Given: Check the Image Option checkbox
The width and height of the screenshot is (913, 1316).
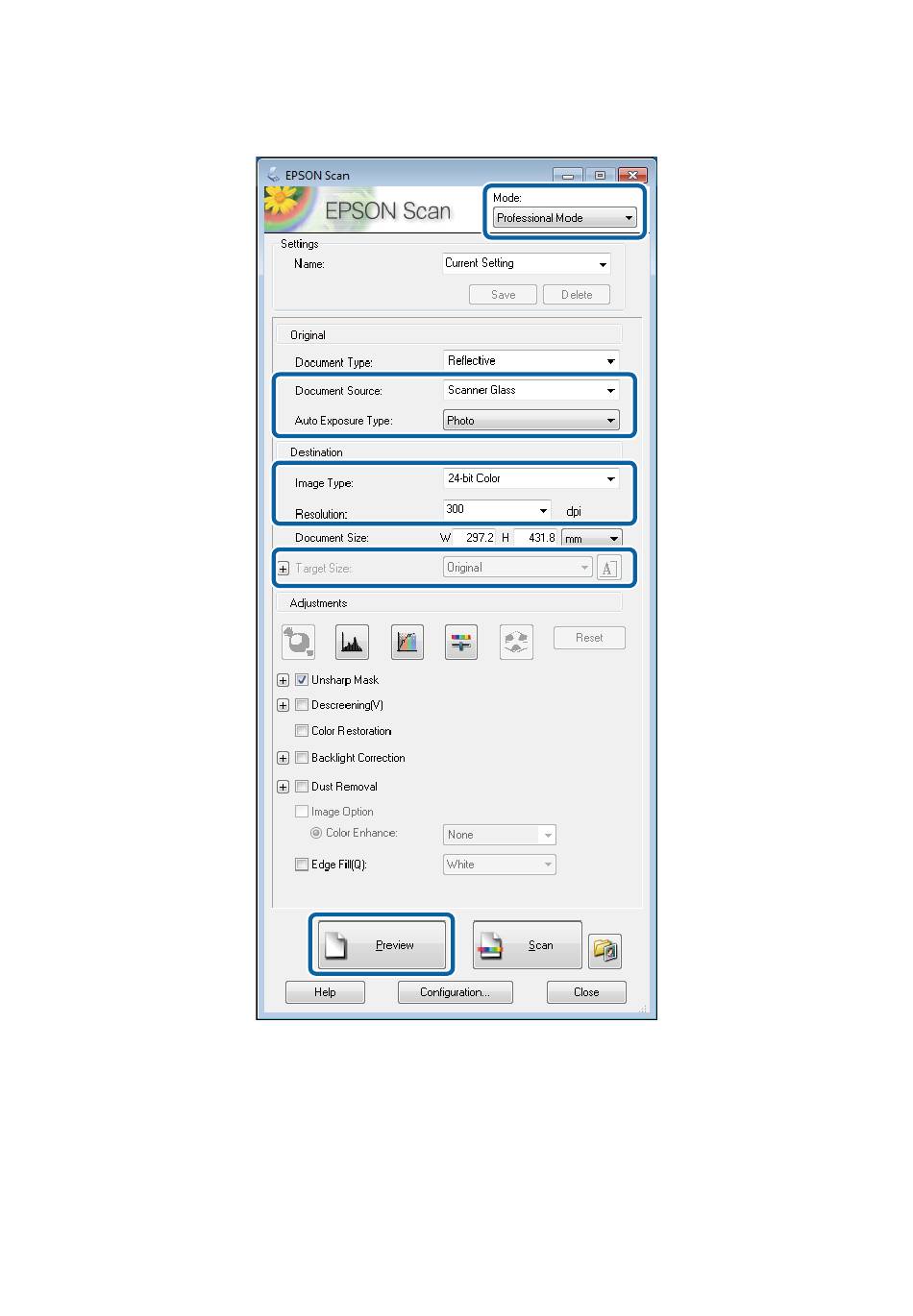Looking at the screenshot, I should tap(302, 812).
